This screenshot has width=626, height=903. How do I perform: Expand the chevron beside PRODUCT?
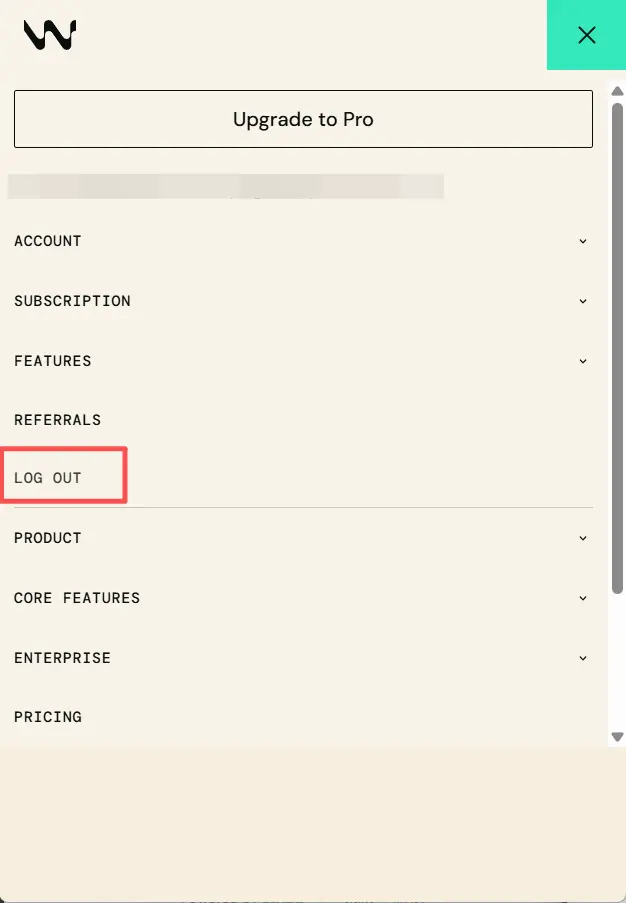583,538
